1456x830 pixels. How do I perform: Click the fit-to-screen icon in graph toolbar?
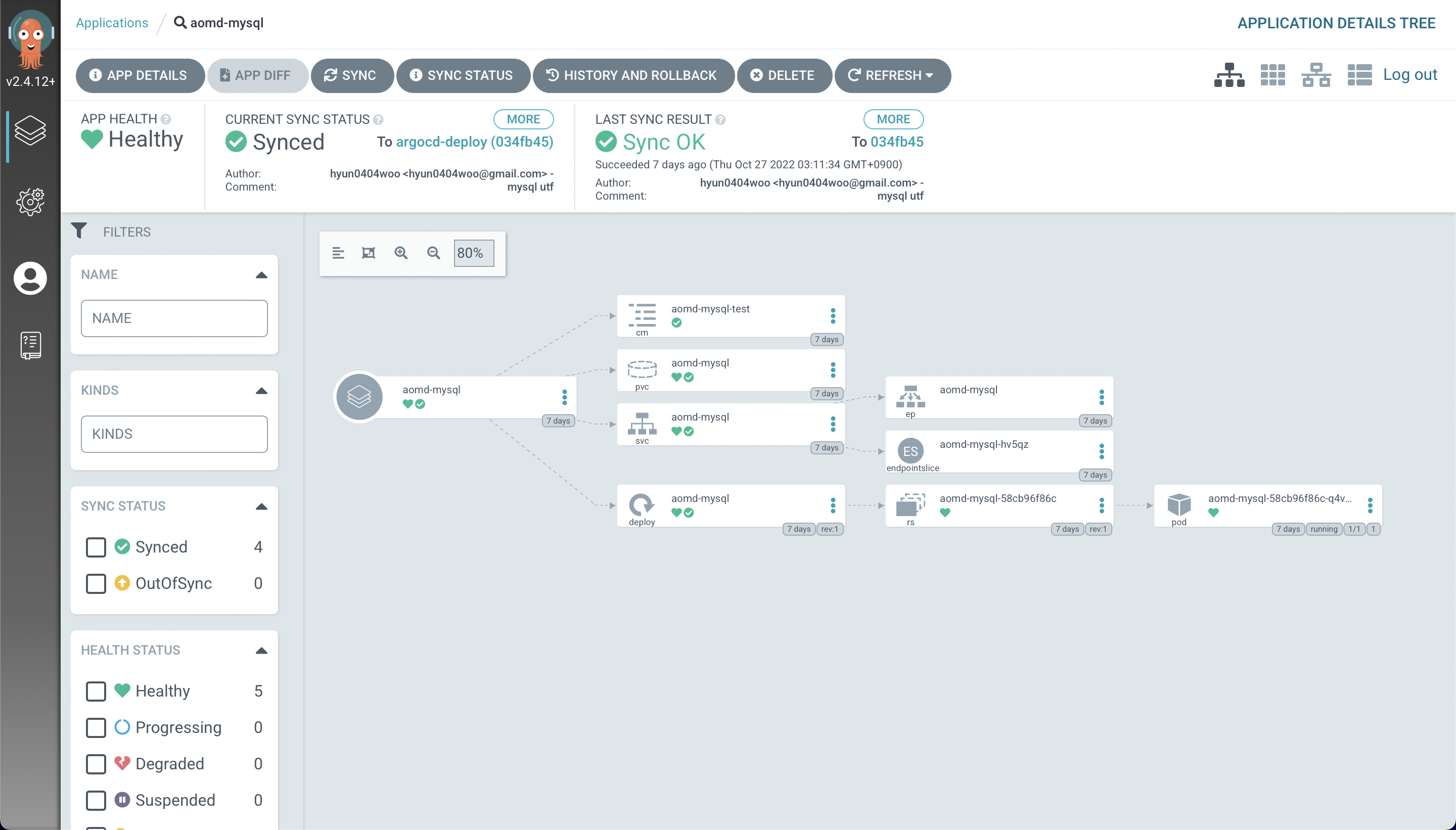click(368, 253)
